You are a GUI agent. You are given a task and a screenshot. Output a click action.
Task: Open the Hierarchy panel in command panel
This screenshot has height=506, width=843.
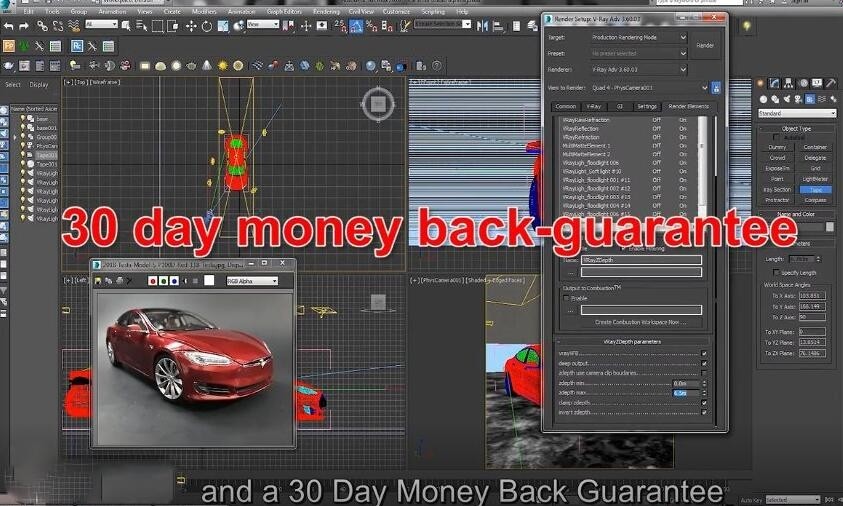tap(788, 83)
